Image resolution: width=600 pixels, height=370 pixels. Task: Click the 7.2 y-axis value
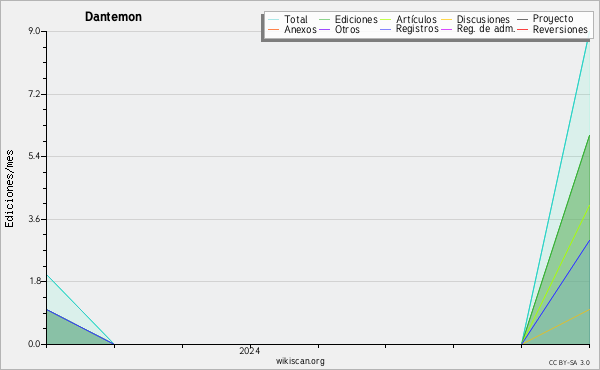[34, 94]
